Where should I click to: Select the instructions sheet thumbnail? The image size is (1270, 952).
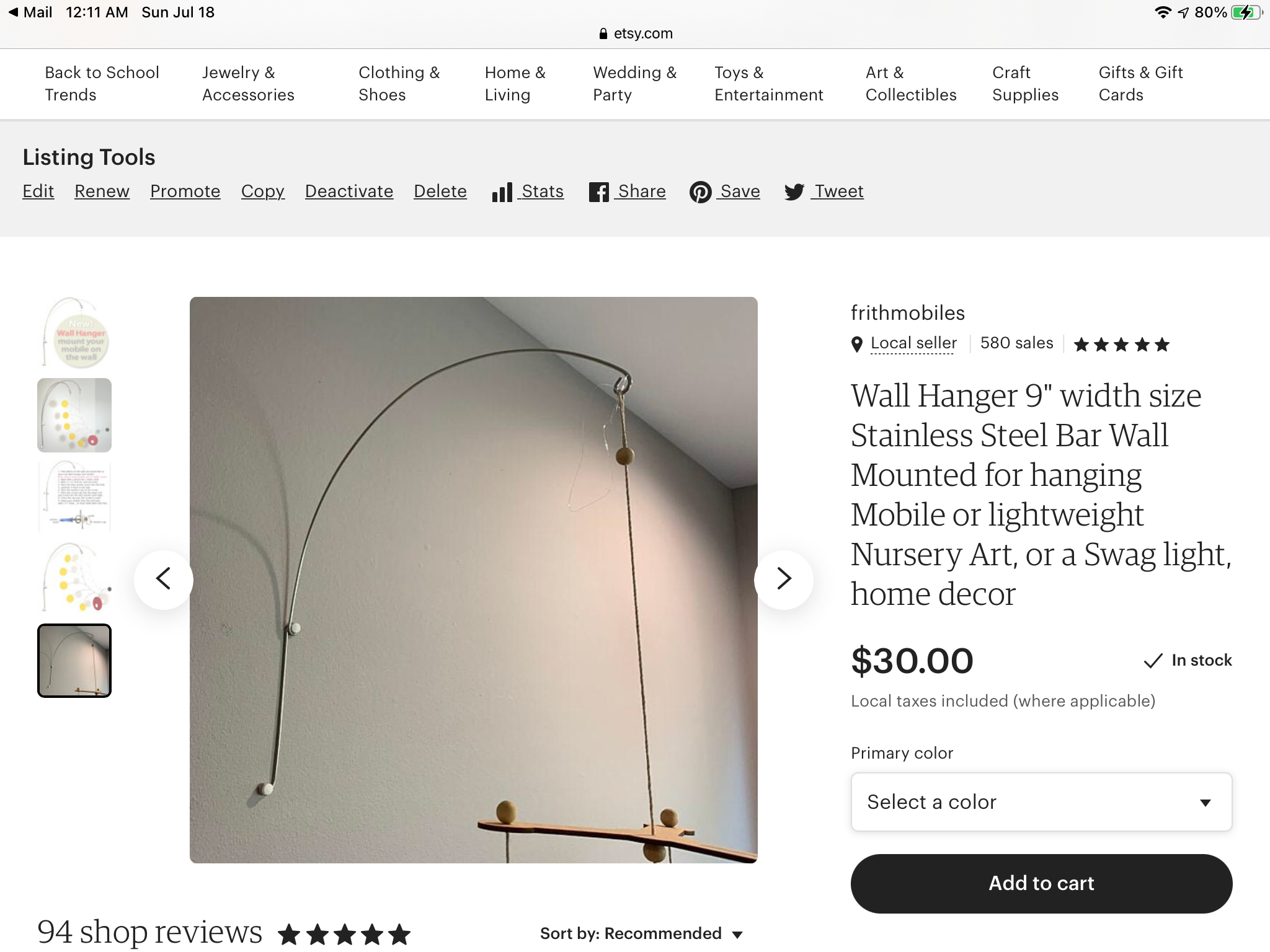pyautogui.click(x=74, y=496)
